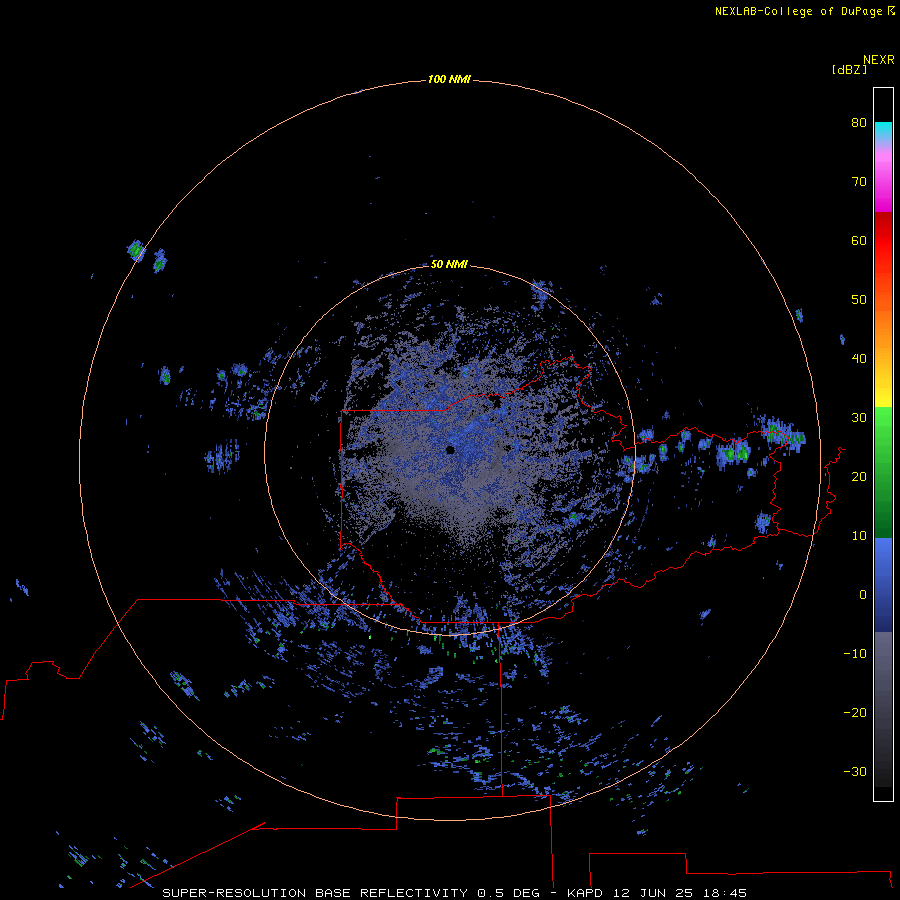Click the 40 value on the dBZ scale

[x=859, y=359]
